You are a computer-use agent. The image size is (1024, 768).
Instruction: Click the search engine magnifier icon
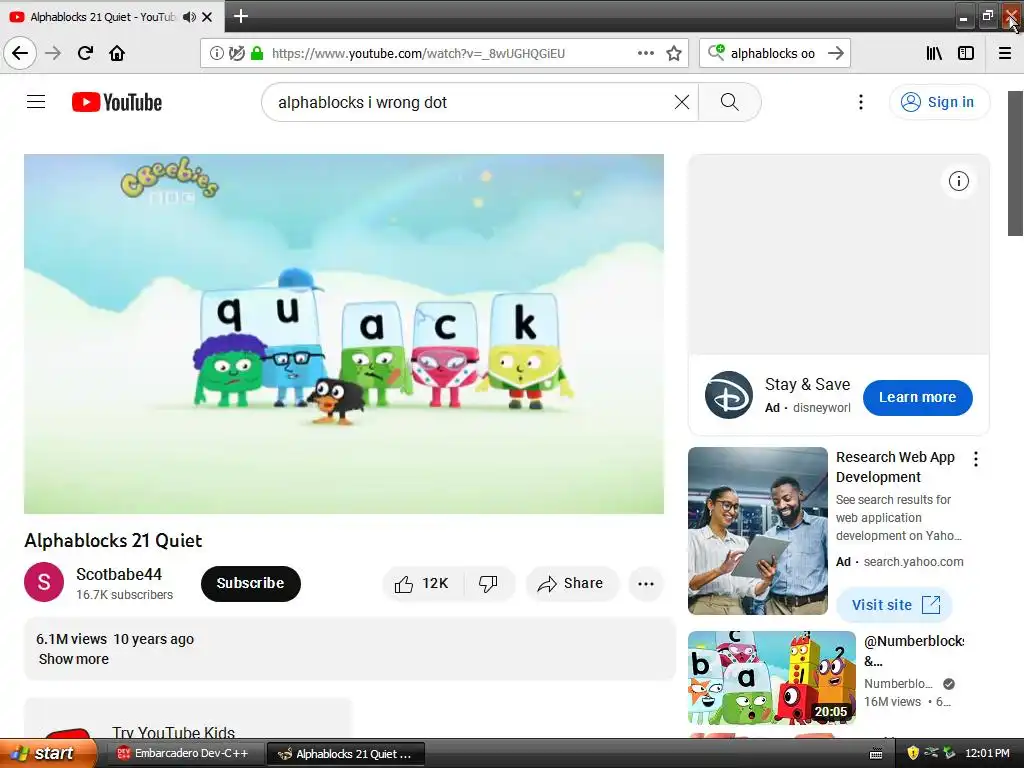coord(716,52)
